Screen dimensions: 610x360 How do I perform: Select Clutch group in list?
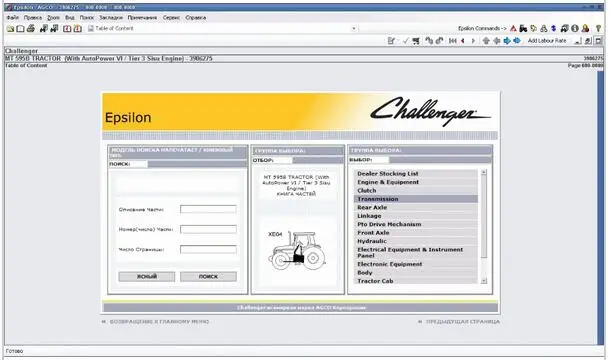click(415, 191)
